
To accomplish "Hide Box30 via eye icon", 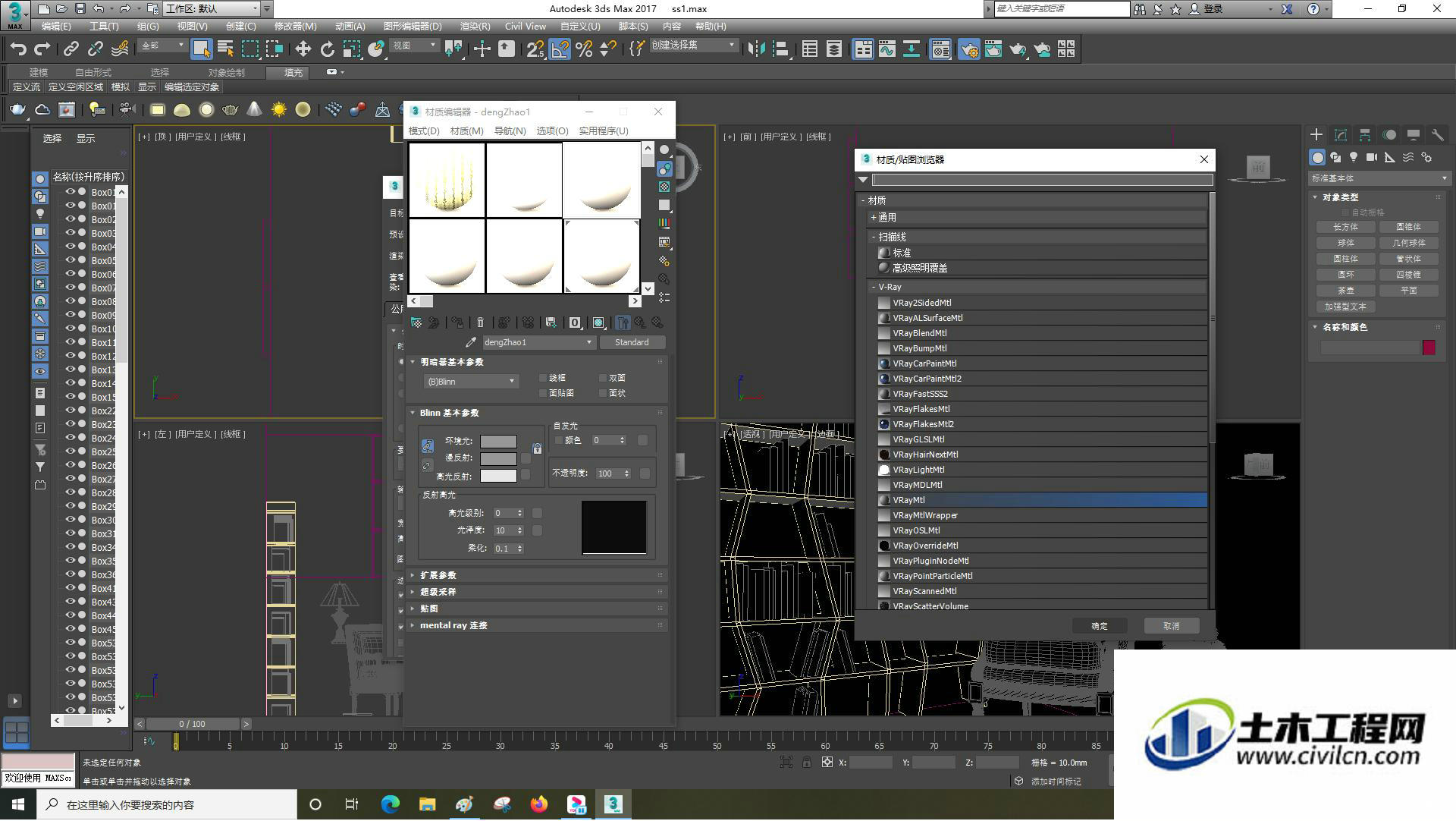I will coord(71,520).
